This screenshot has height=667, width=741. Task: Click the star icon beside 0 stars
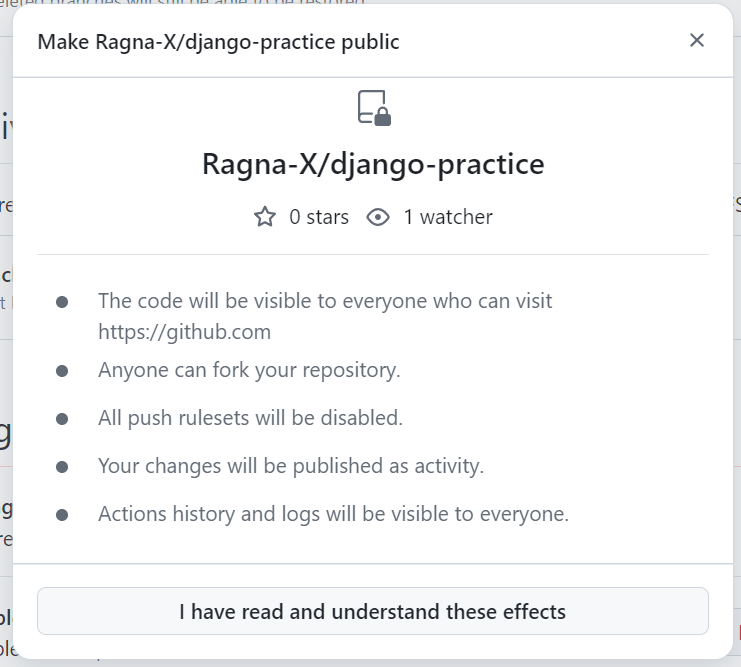pyautogui.click(x=265, y=217)
